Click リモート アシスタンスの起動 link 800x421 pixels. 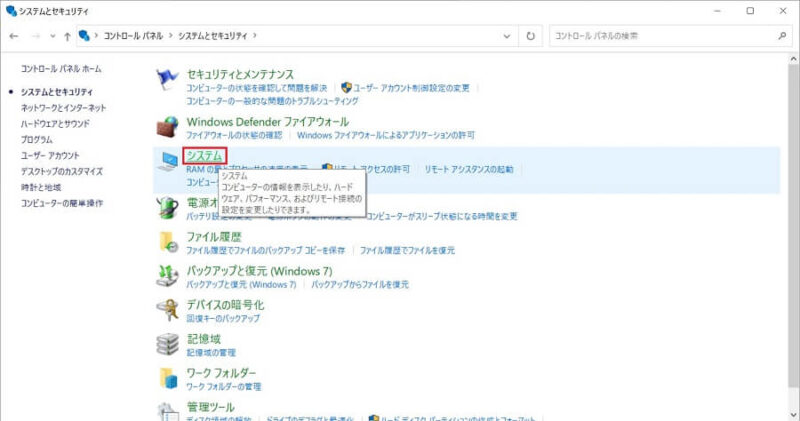tap(469, 169)
